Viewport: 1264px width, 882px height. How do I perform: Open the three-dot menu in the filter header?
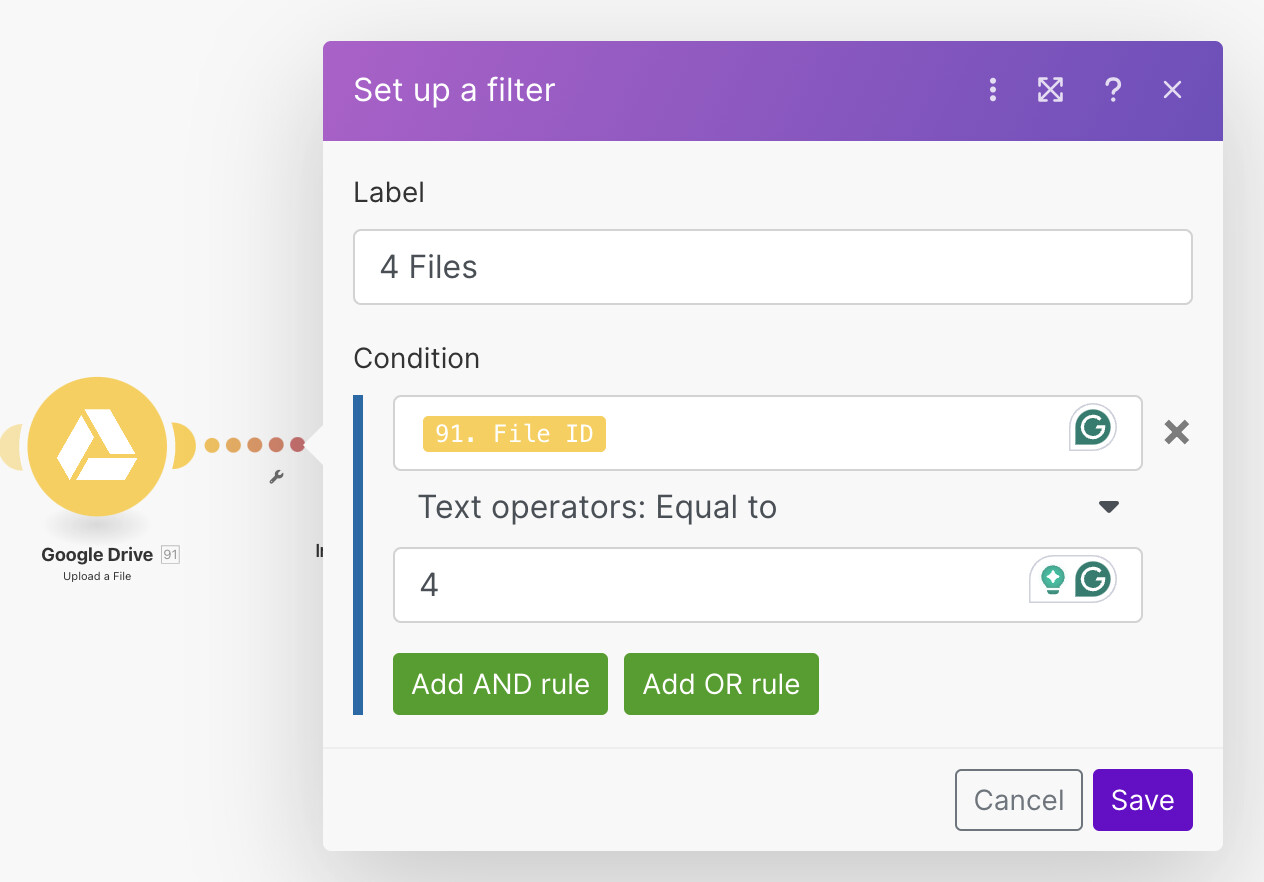[x=992, y=90]
